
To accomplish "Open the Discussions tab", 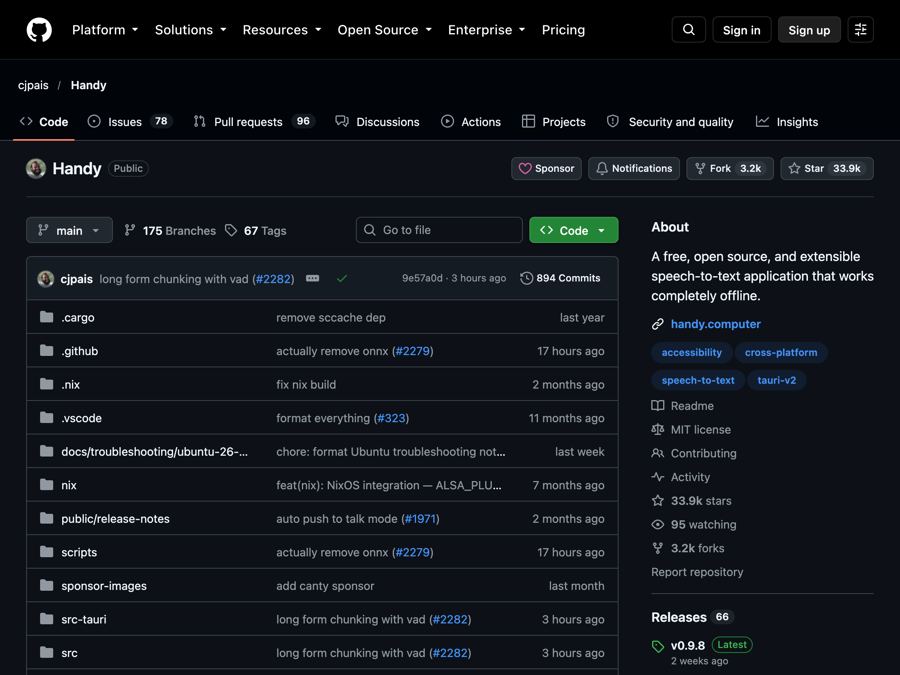I will click(x=378, y=122).
